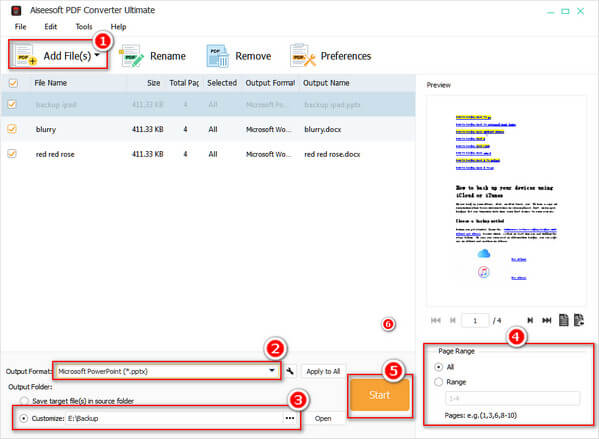599x439 pixels.
Task: Click the browse ellipsis button
Action: (x=290, y=418)
